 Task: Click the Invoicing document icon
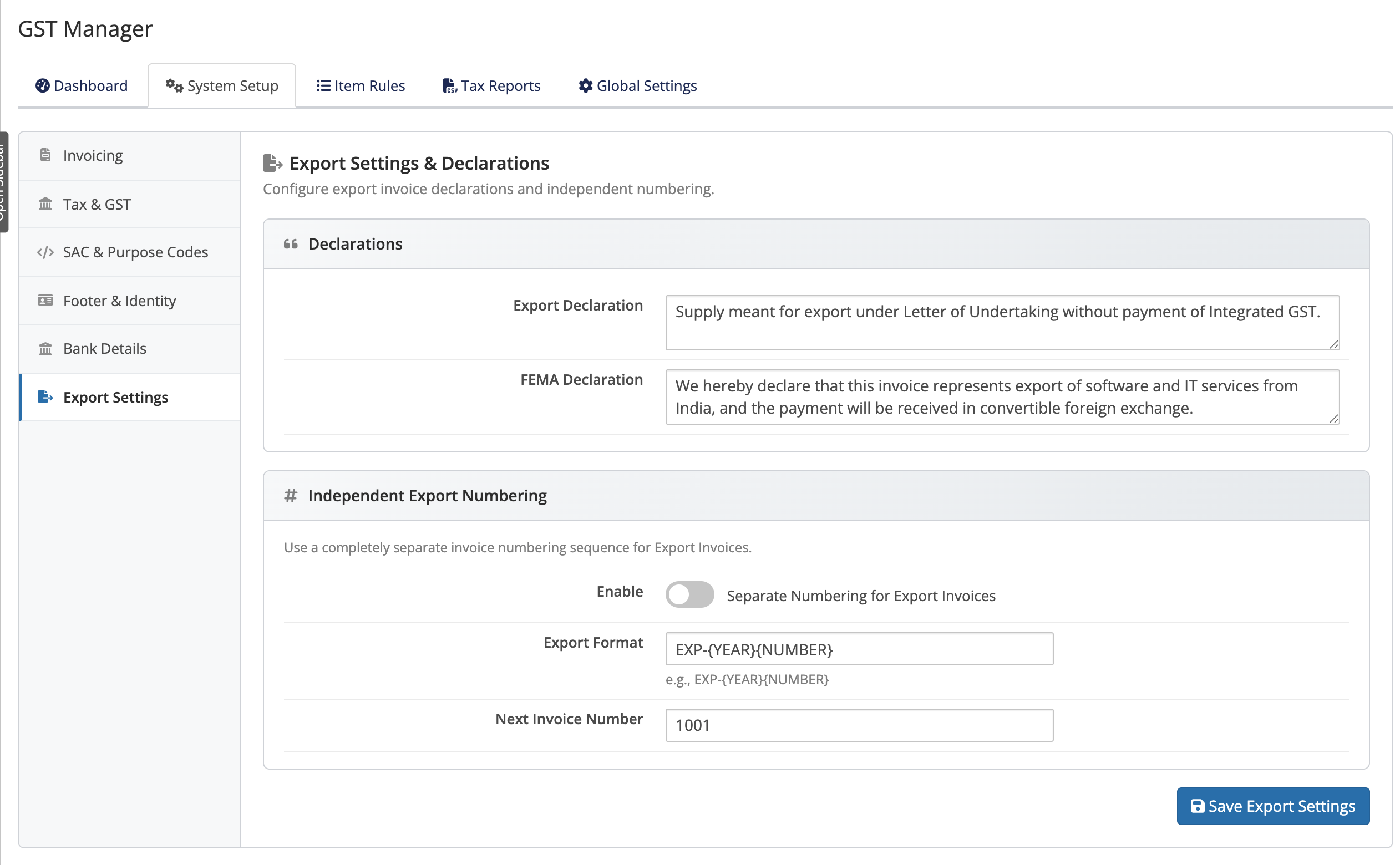tap(45, 155)
